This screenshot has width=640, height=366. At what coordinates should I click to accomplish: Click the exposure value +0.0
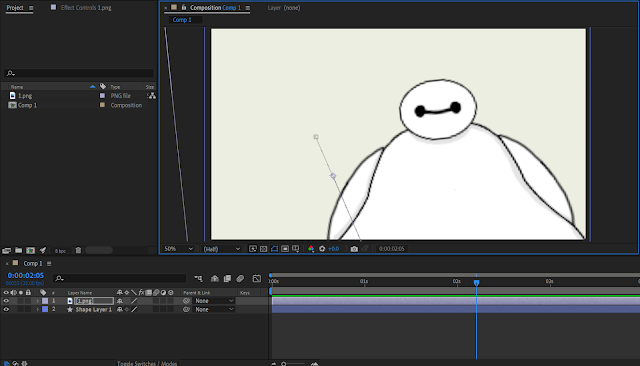click(333, 248)
